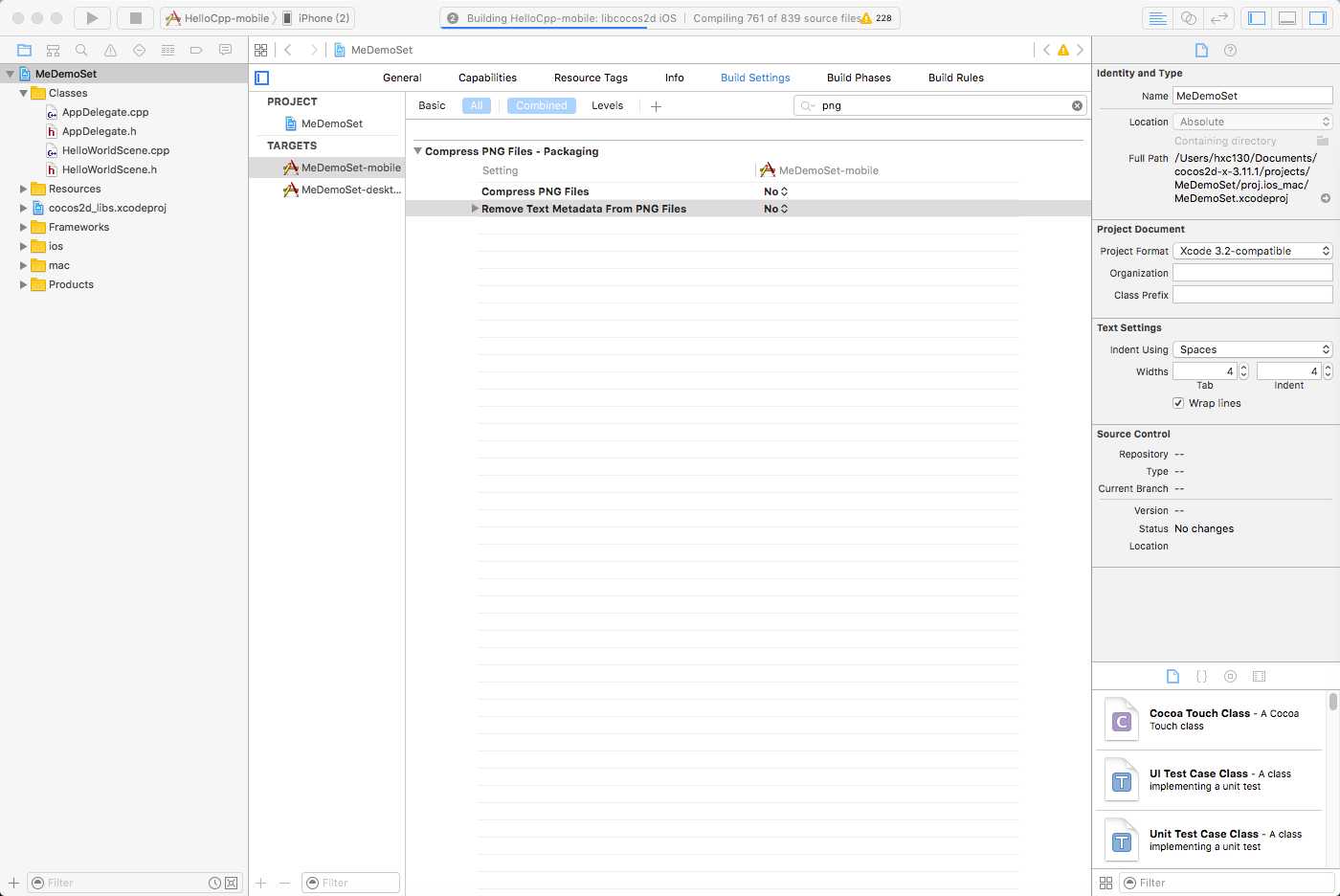Open the Info tab
The height and width of the screenshot is (896, 1340).
675,78
